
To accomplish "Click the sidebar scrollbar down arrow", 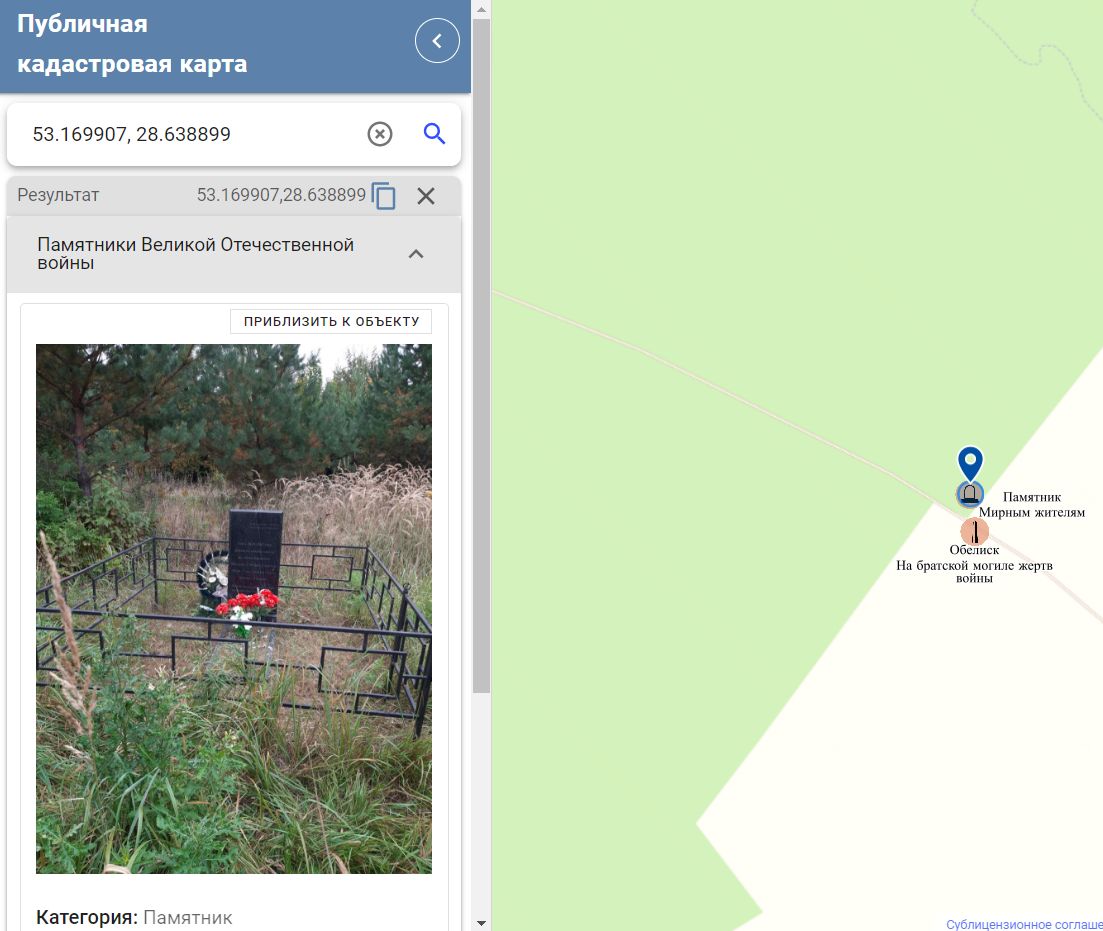I will (x=481, y=923).
